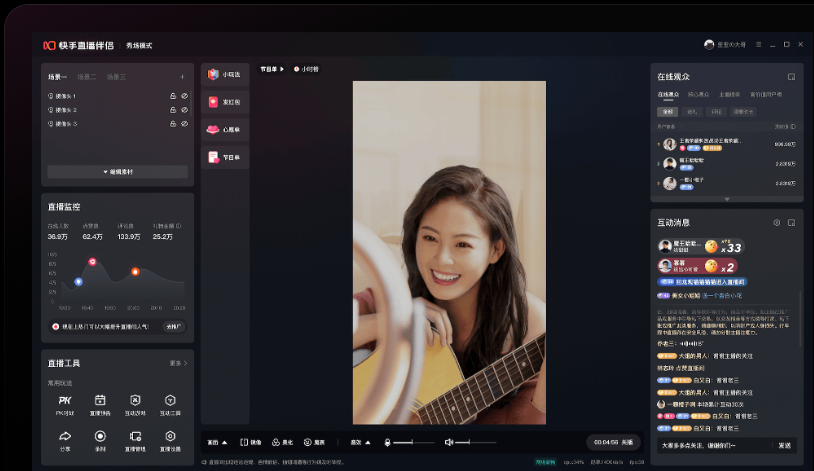Click the orange marker on monitor chart

135,272
